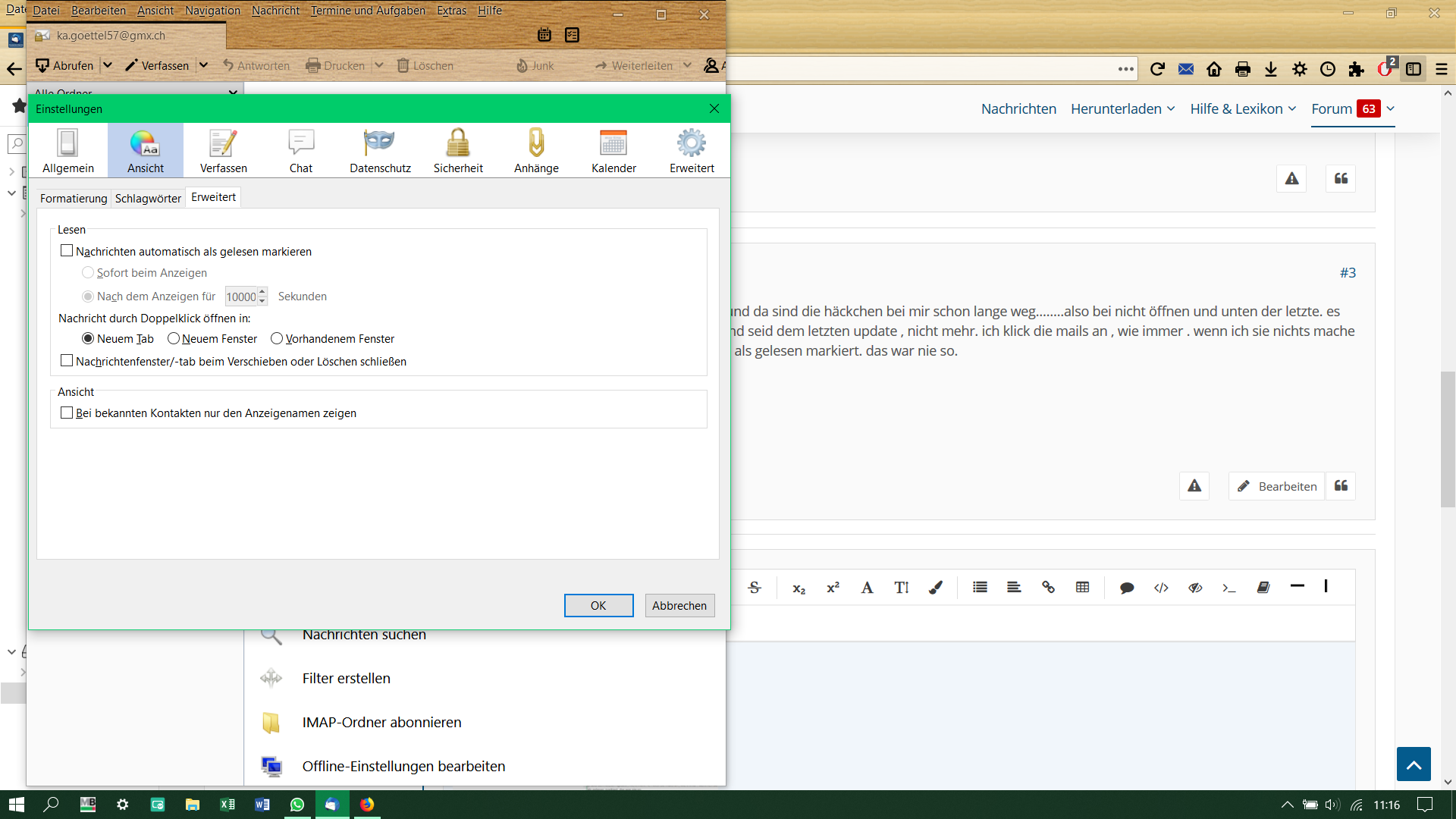Viewport: 1456px width, 819px height.
Task: Click the Abbrechen button
Action: [679, 605]
